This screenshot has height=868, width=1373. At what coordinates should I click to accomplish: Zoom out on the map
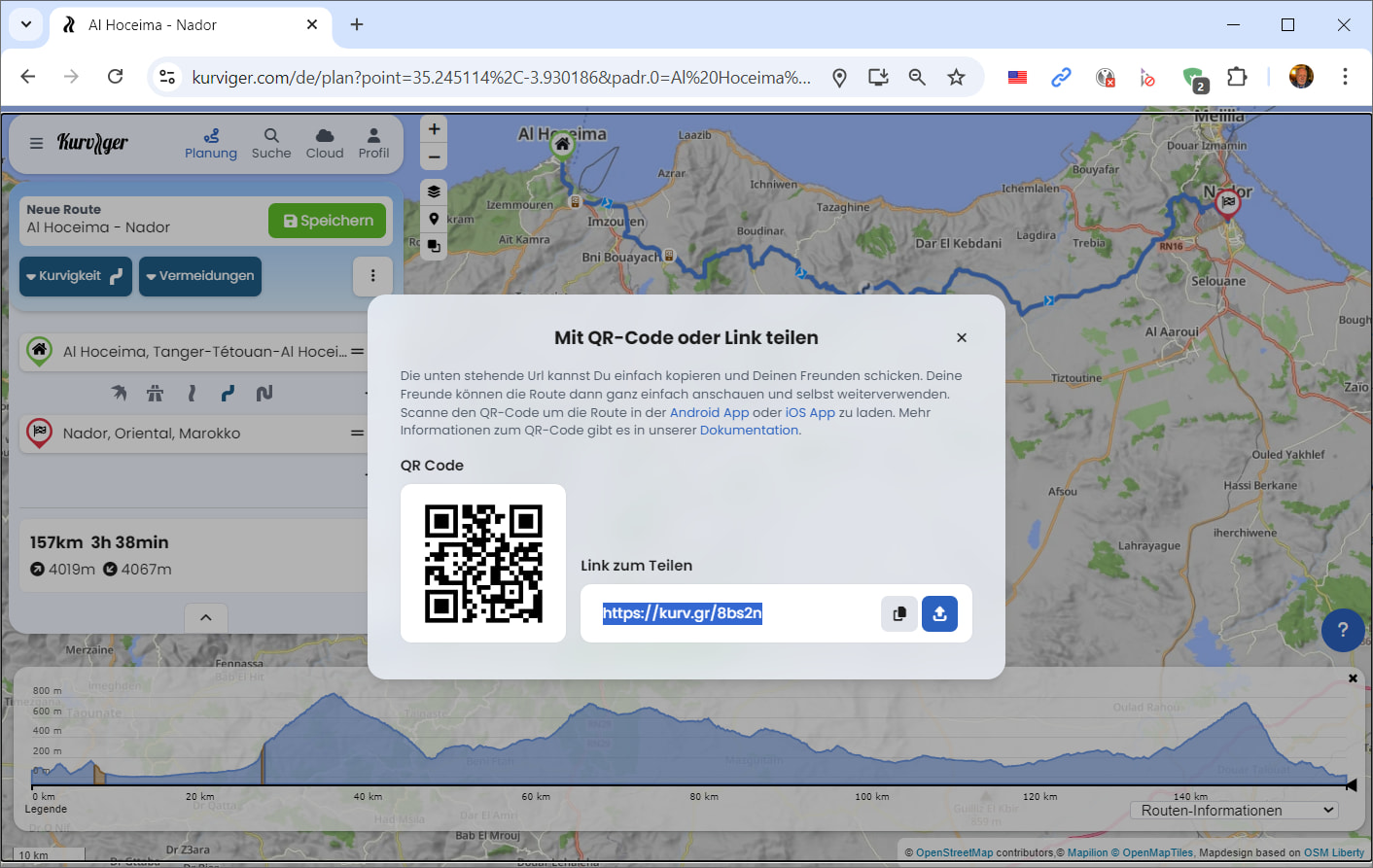(x=434, y=156)
